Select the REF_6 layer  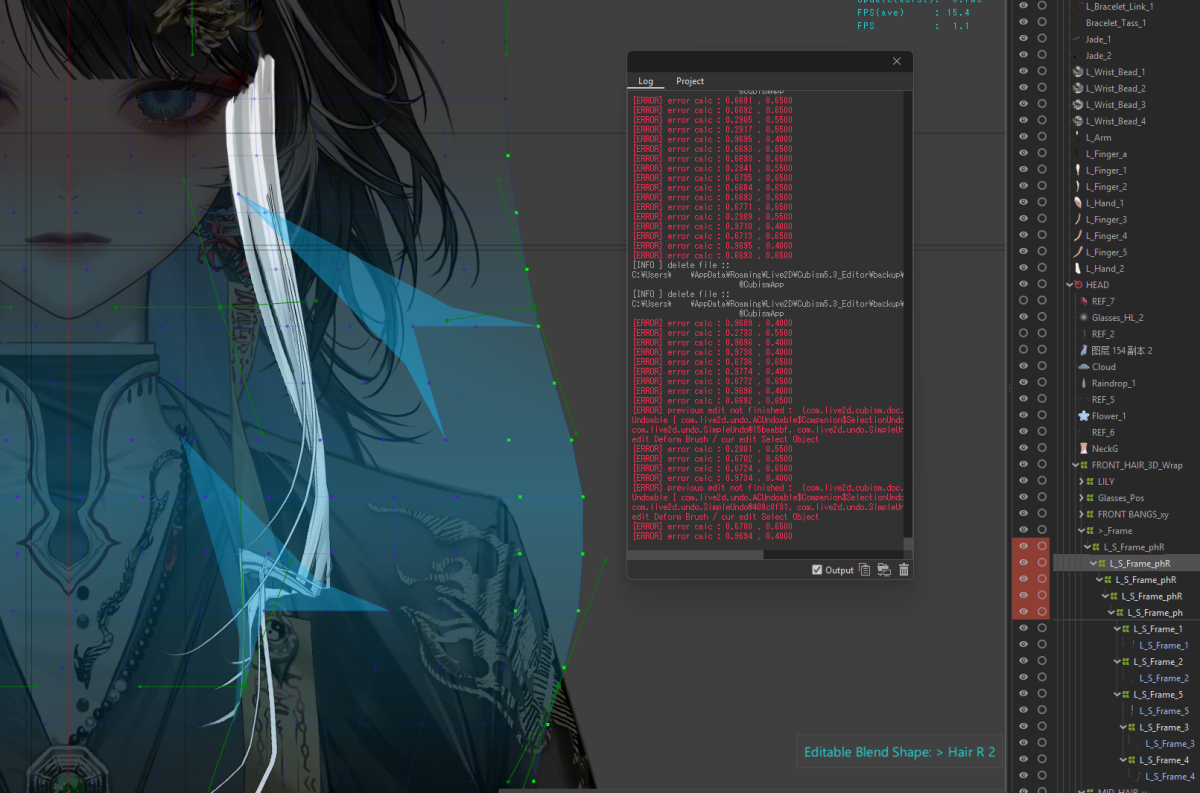(1103, 433)
